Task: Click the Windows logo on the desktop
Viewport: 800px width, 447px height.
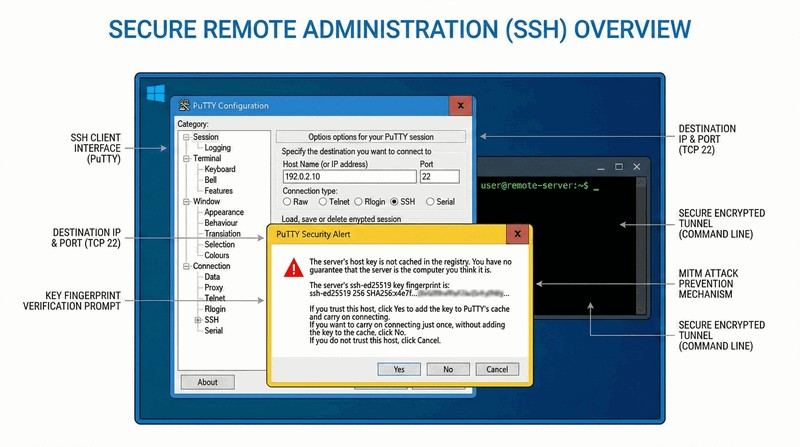Action: [x=155, y=93]
